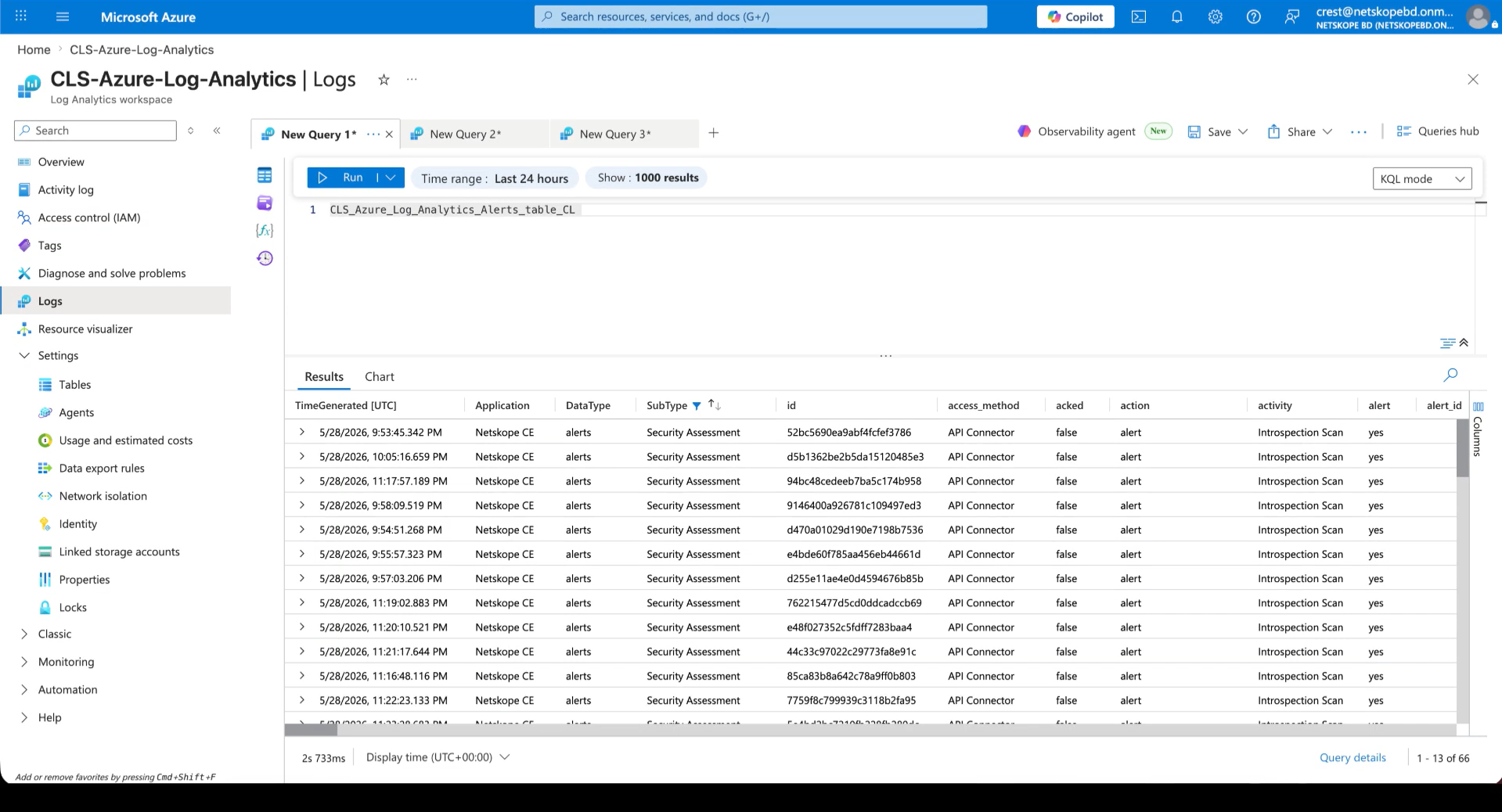Expand the Help menu group
Image resolution: width=1502 pixels, height=812 pixels.
[x=23, y=717]
